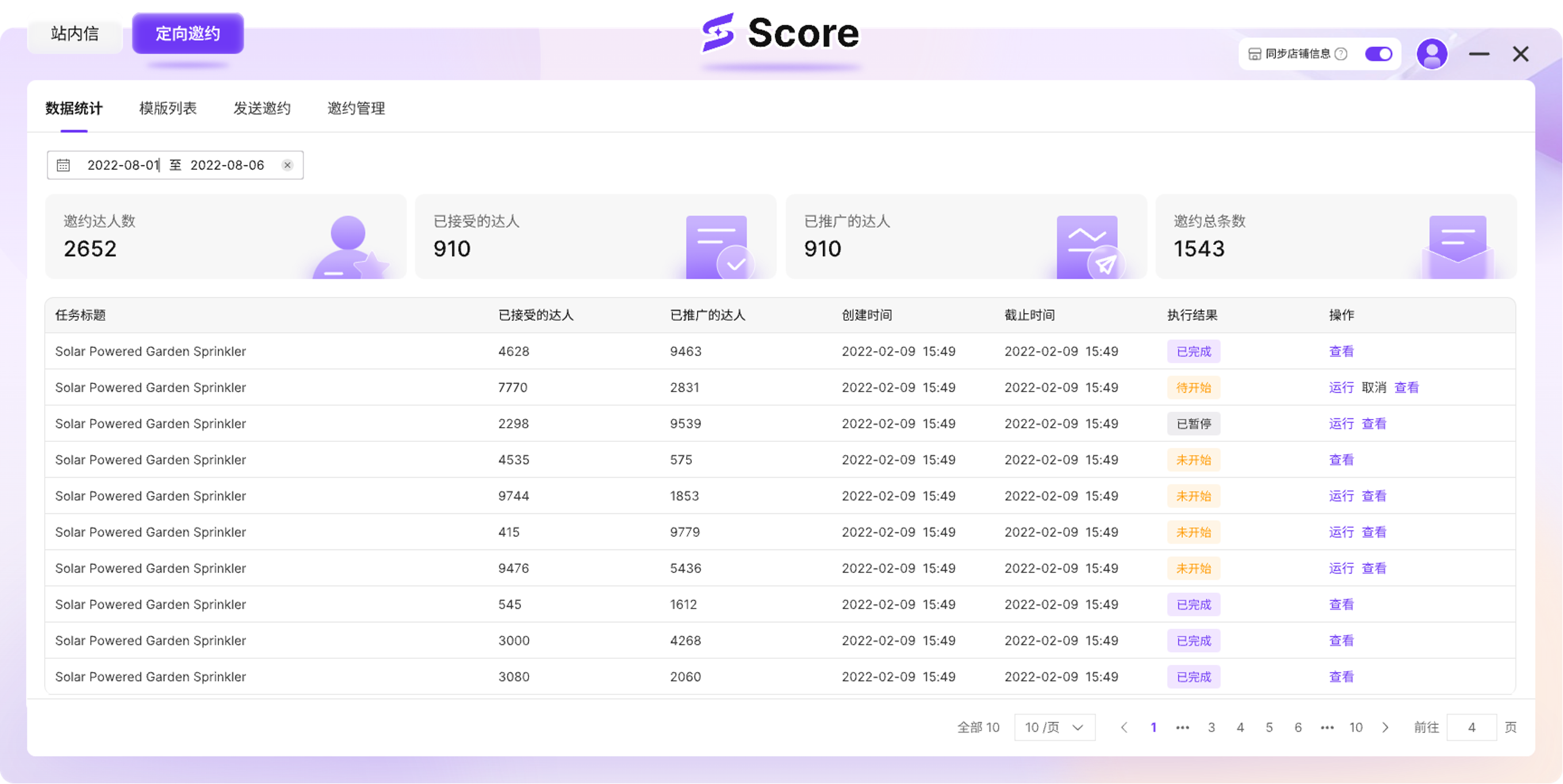Switch to the 发送邀约 tab
The width and height of the screenshot is (1563, 784).
tap(262, 109)
